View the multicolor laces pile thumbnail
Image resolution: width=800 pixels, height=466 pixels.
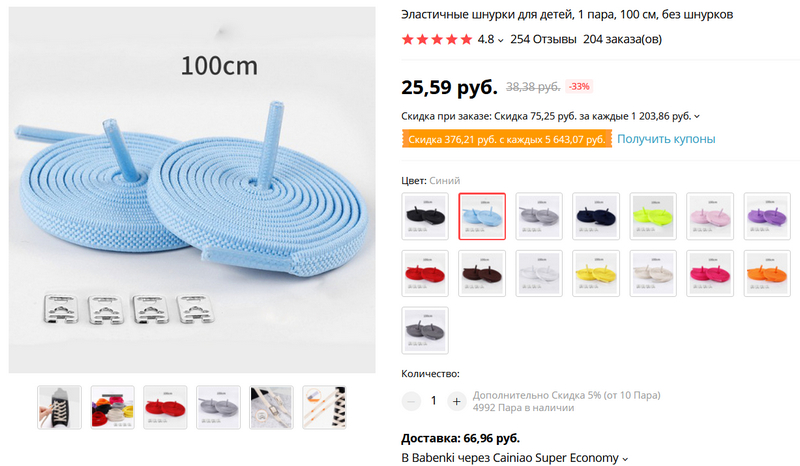[112, 407]
